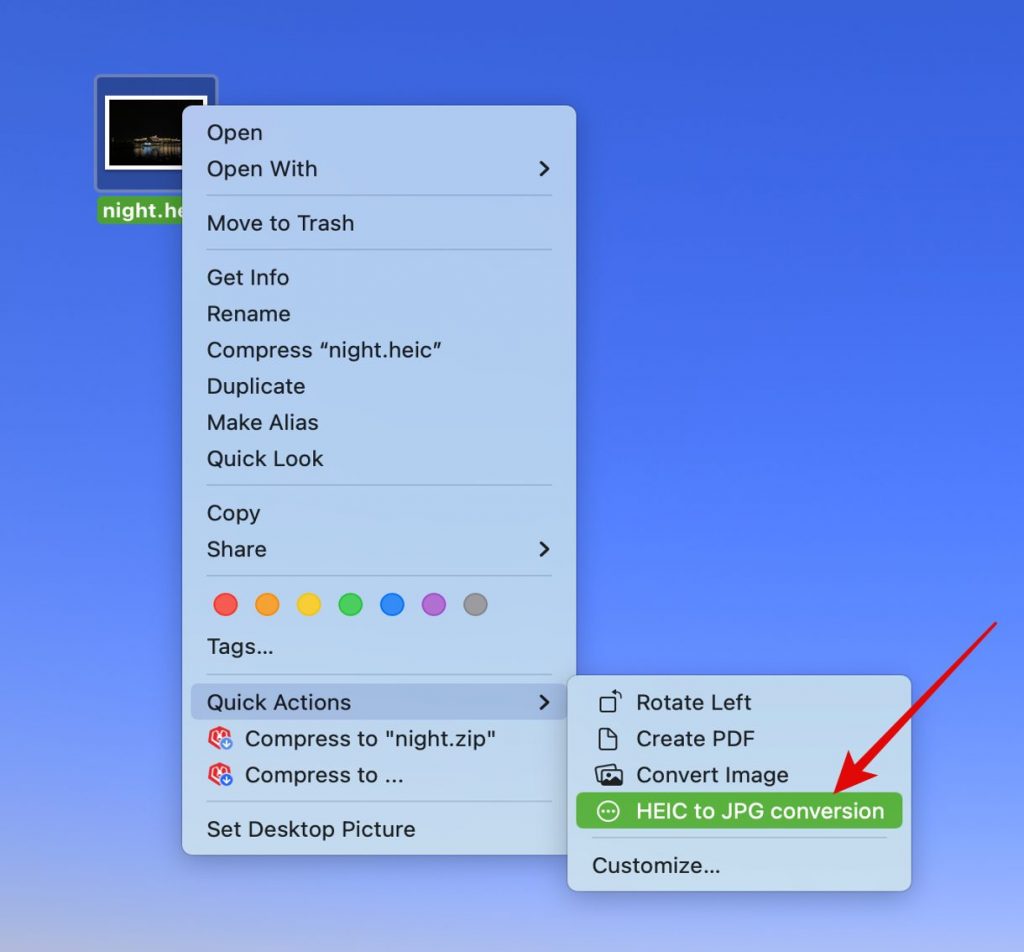The image size is (1024, 952).
Task: Open the Tags... dialog
Action: tap(240, 647)
